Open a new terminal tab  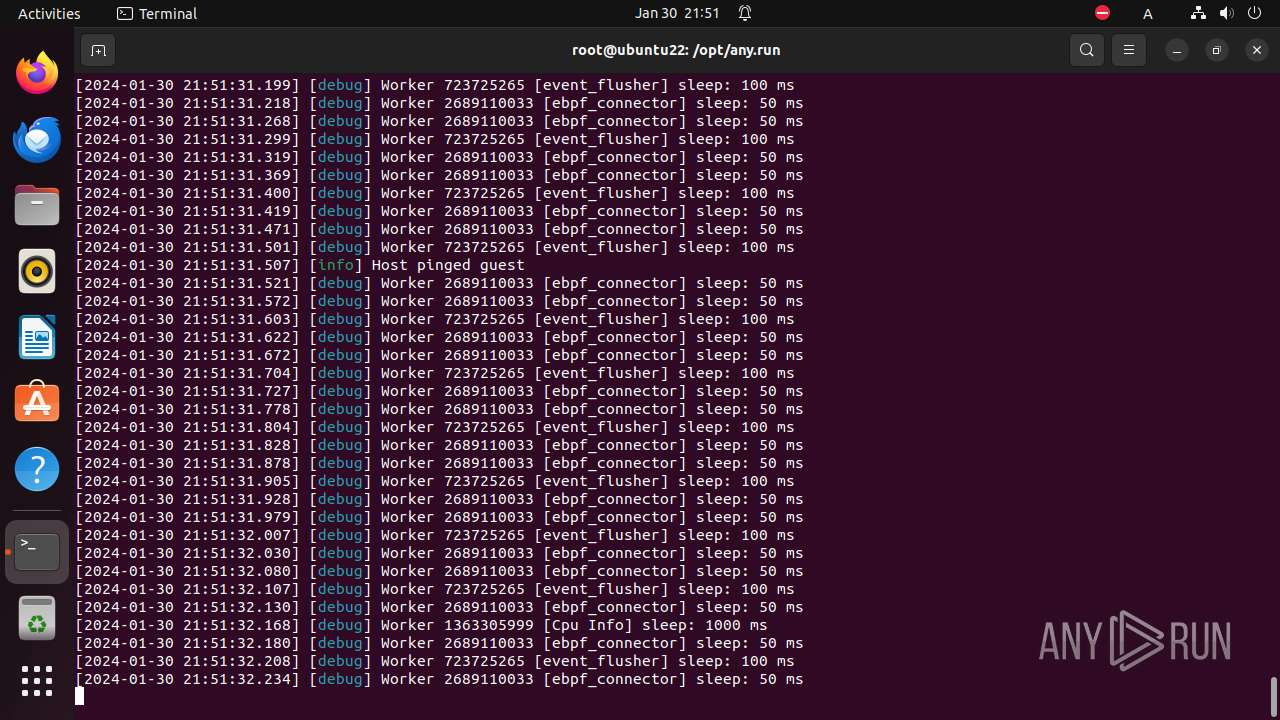tap(98, 50)
